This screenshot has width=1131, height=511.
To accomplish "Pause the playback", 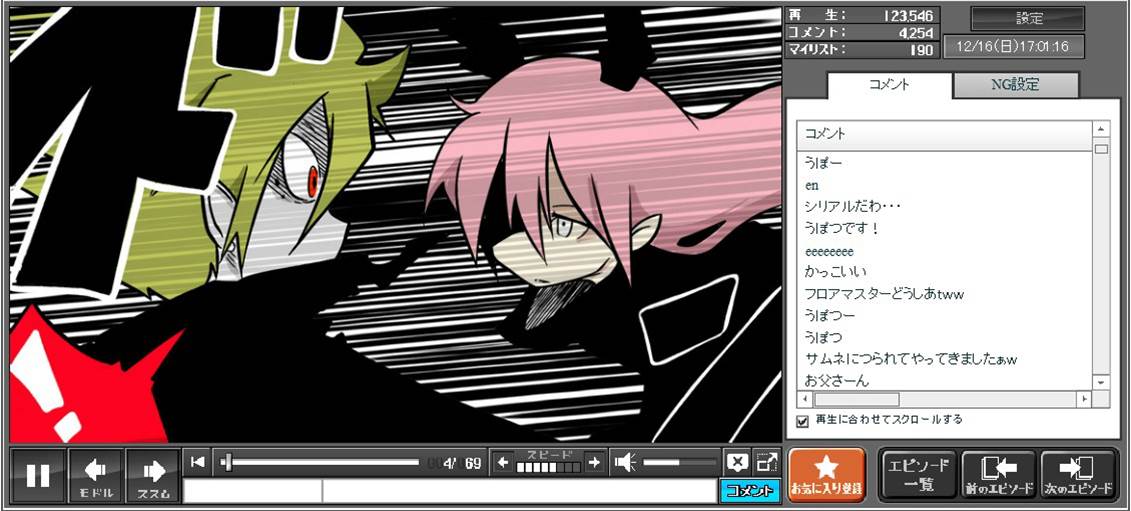I will (x=38, y=475).
